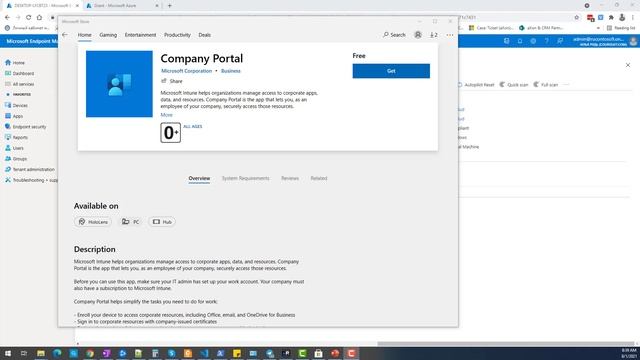Select the Productivity tab in Store

click(x=177, y=35)
